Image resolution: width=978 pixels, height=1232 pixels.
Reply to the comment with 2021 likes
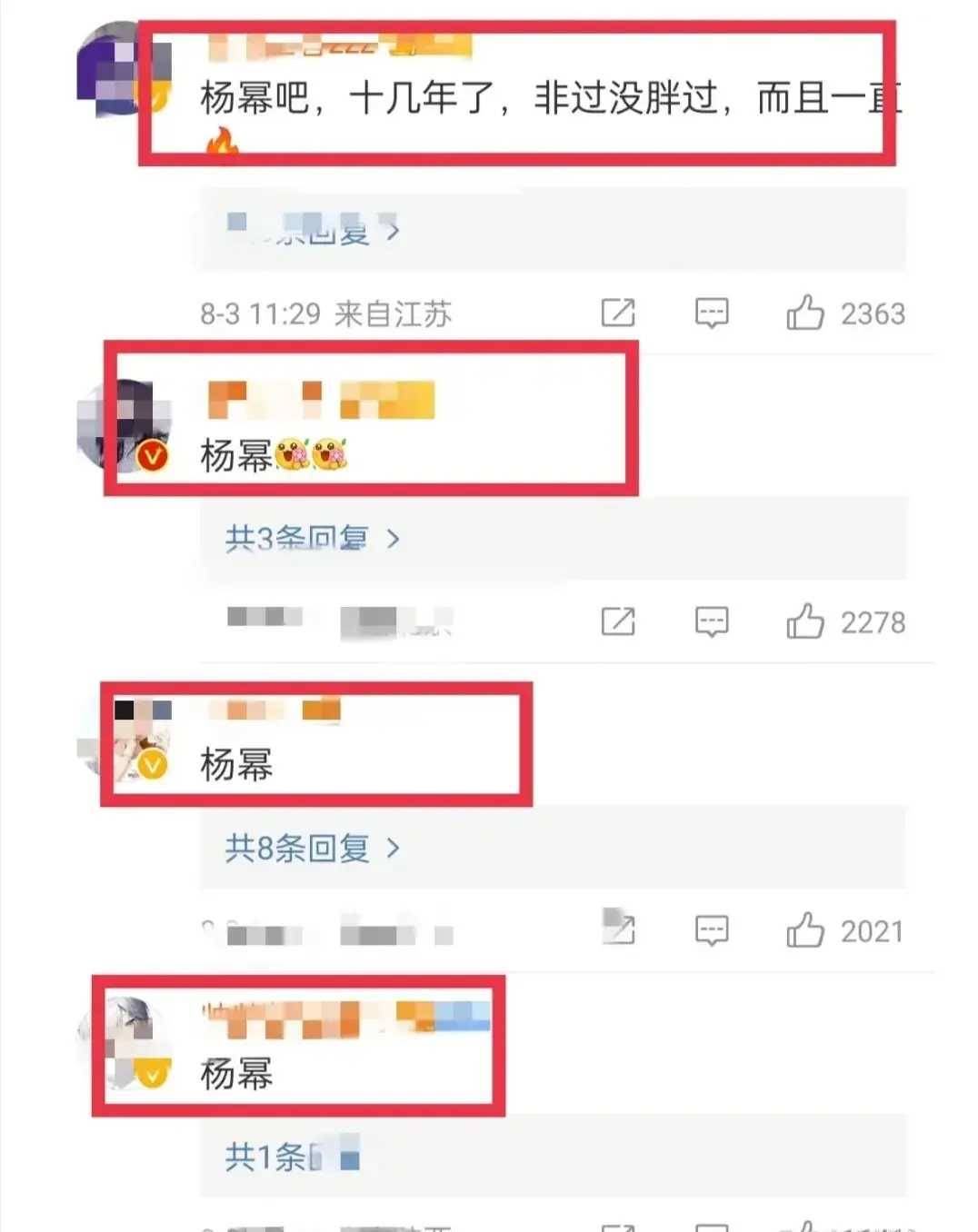pos(712,931)
